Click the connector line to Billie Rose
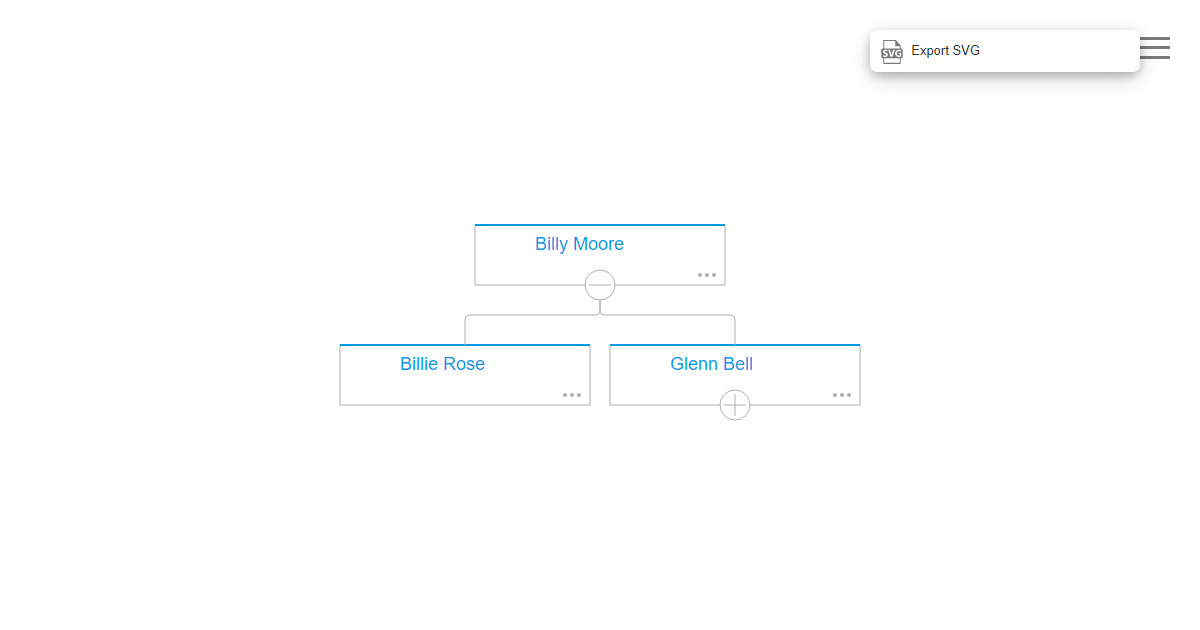The height and width of the screenshot is (630, 1200). pos(520,315)
